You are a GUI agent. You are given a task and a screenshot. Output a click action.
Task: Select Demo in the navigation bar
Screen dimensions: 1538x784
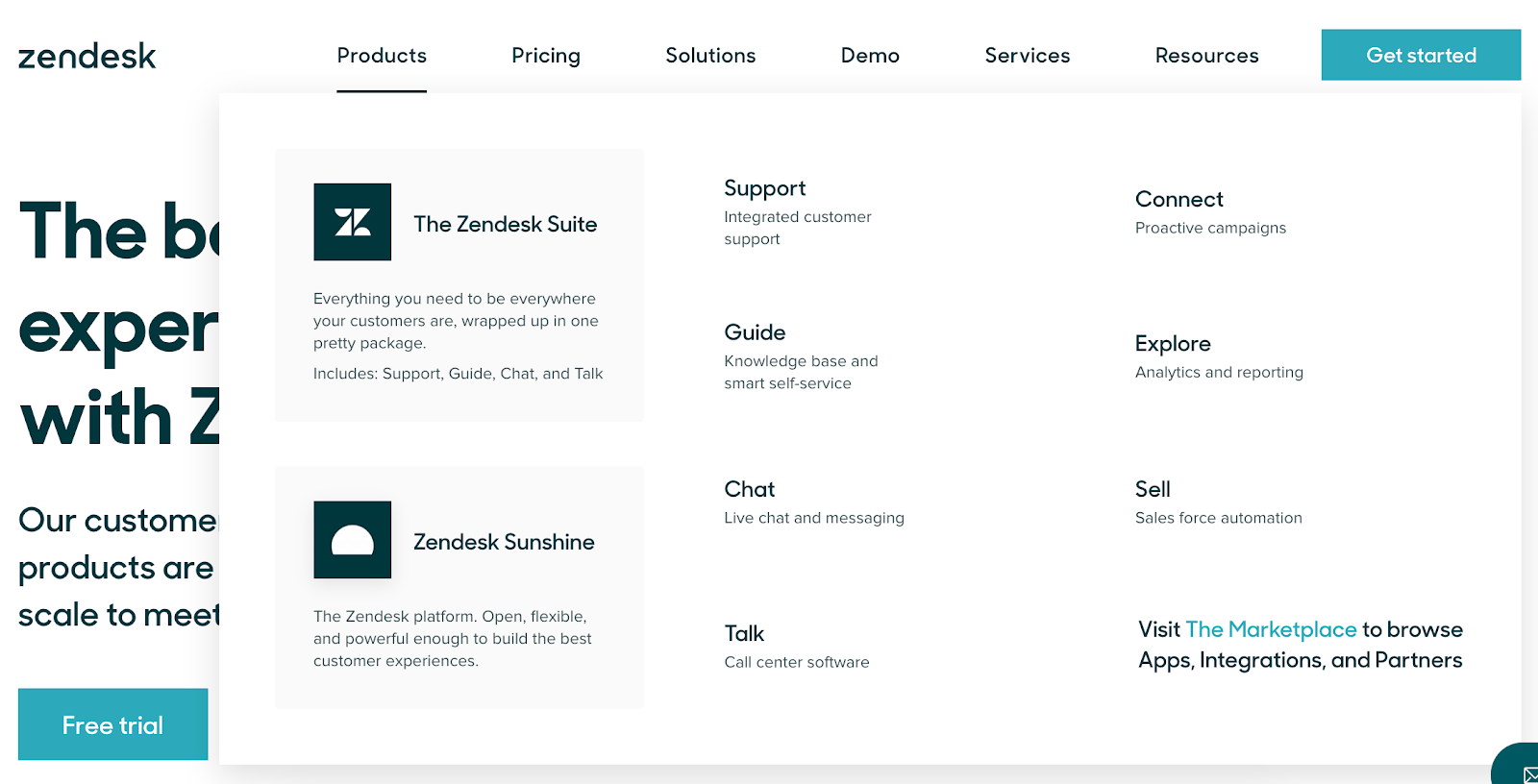pos(870,56)
